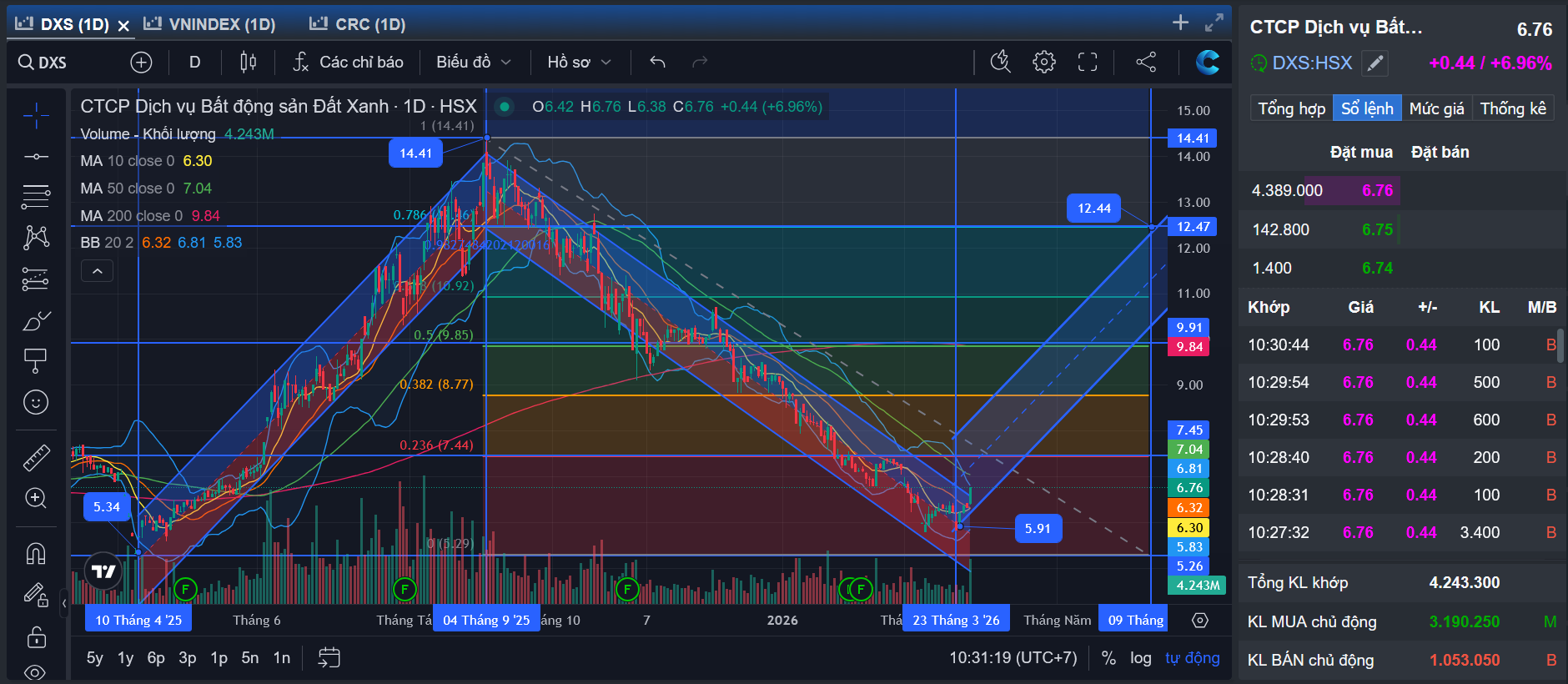
Task: Open the Sổ lệnh tab
Action: (1367, 108)
